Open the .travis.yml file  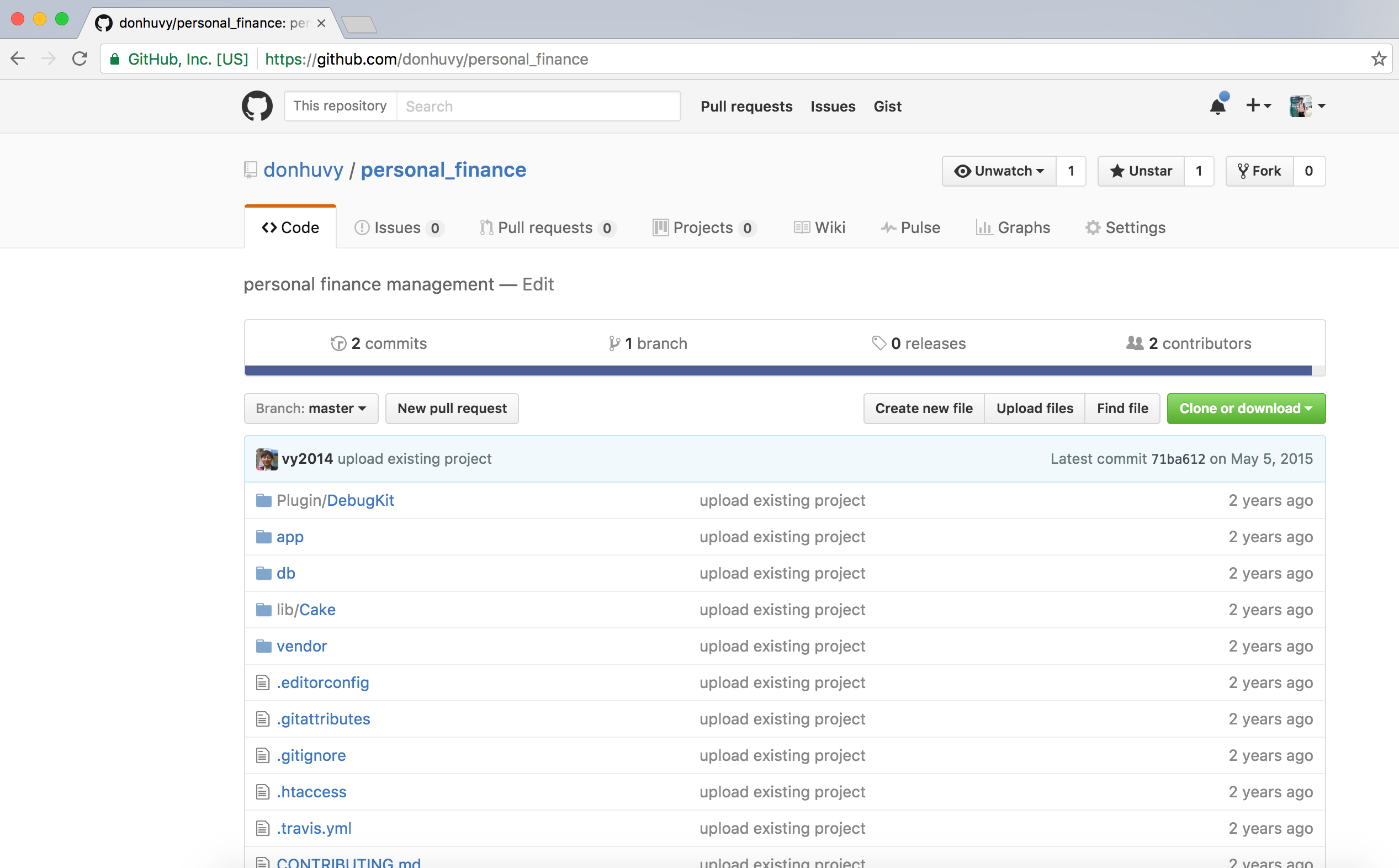point(314,828)
